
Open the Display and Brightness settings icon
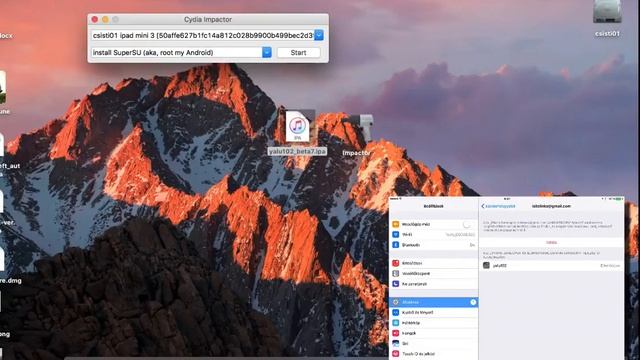pos(396,312)
